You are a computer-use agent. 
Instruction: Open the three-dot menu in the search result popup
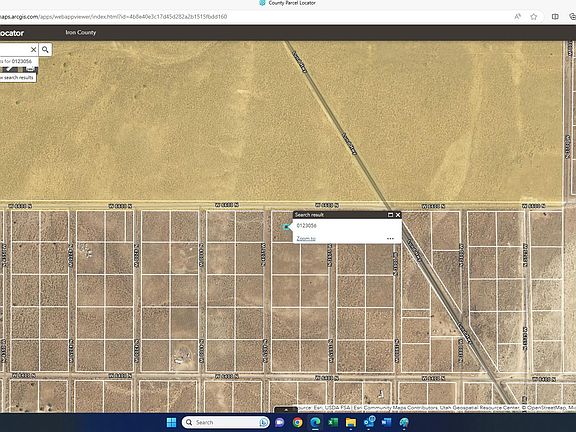pyautogui.click(x=390, y=238)
